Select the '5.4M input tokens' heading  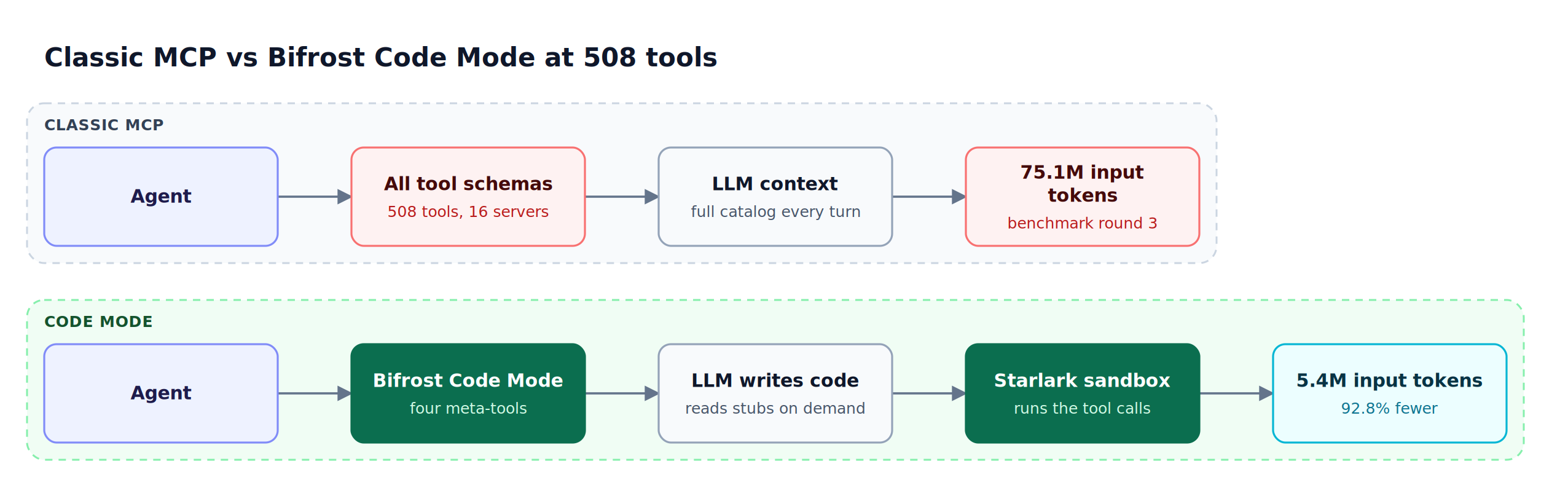pyautogui.click(x=1389, y=380)
